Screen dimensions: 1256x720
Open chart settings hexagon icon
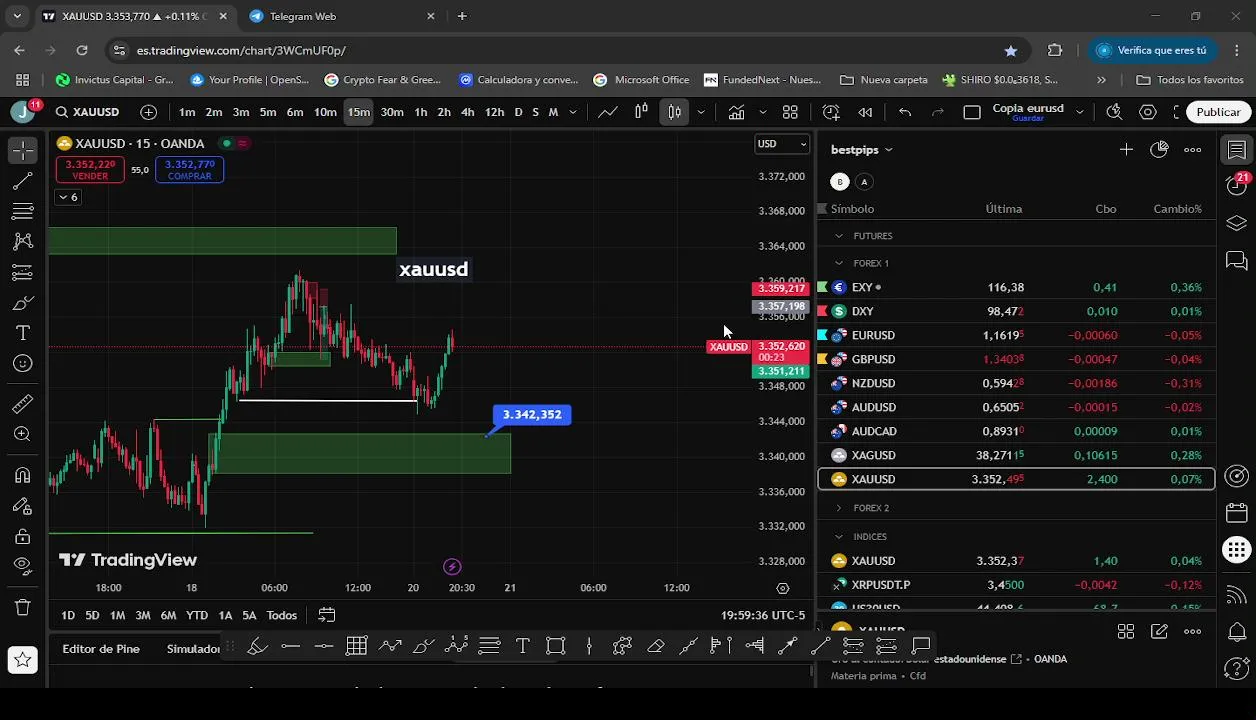pos(1148,112)
